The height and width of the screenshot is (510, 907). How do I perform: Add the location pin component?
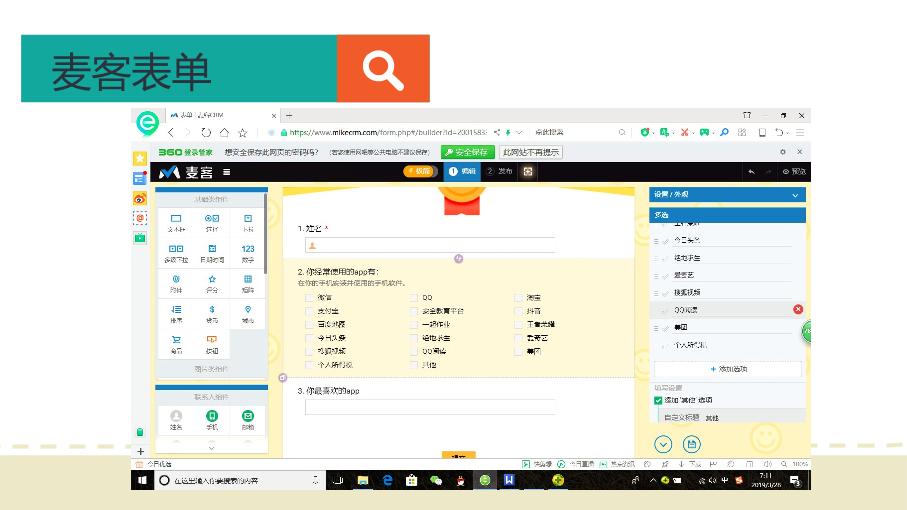248,314
